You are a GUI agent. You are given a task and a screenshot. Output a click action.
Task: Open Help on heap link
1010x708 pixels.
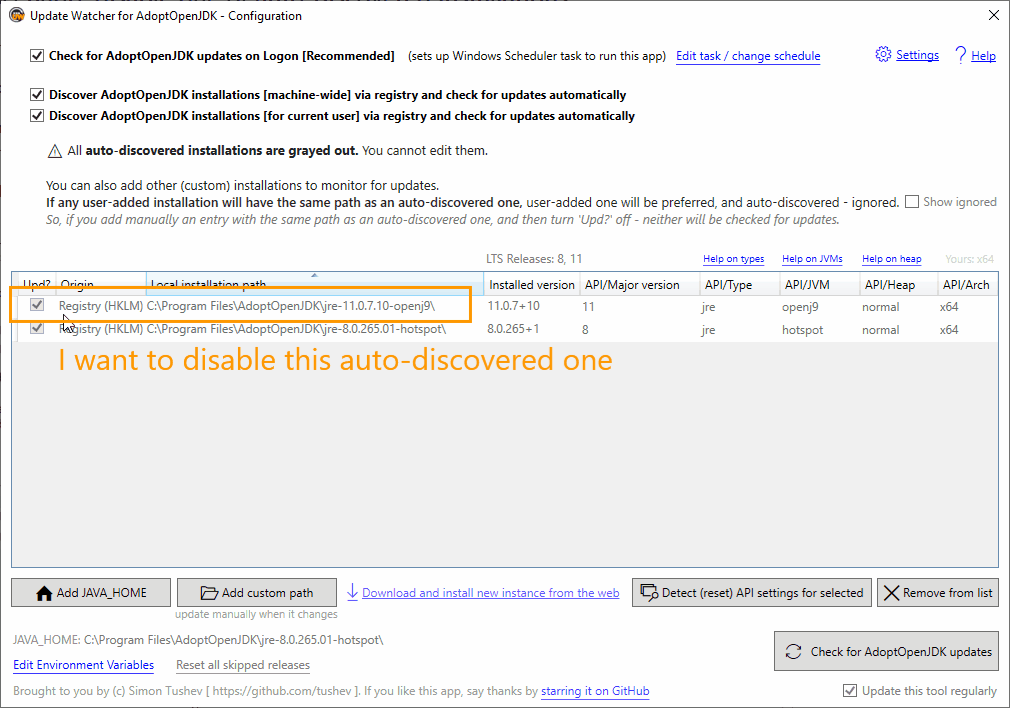click(x=891, y=258)
